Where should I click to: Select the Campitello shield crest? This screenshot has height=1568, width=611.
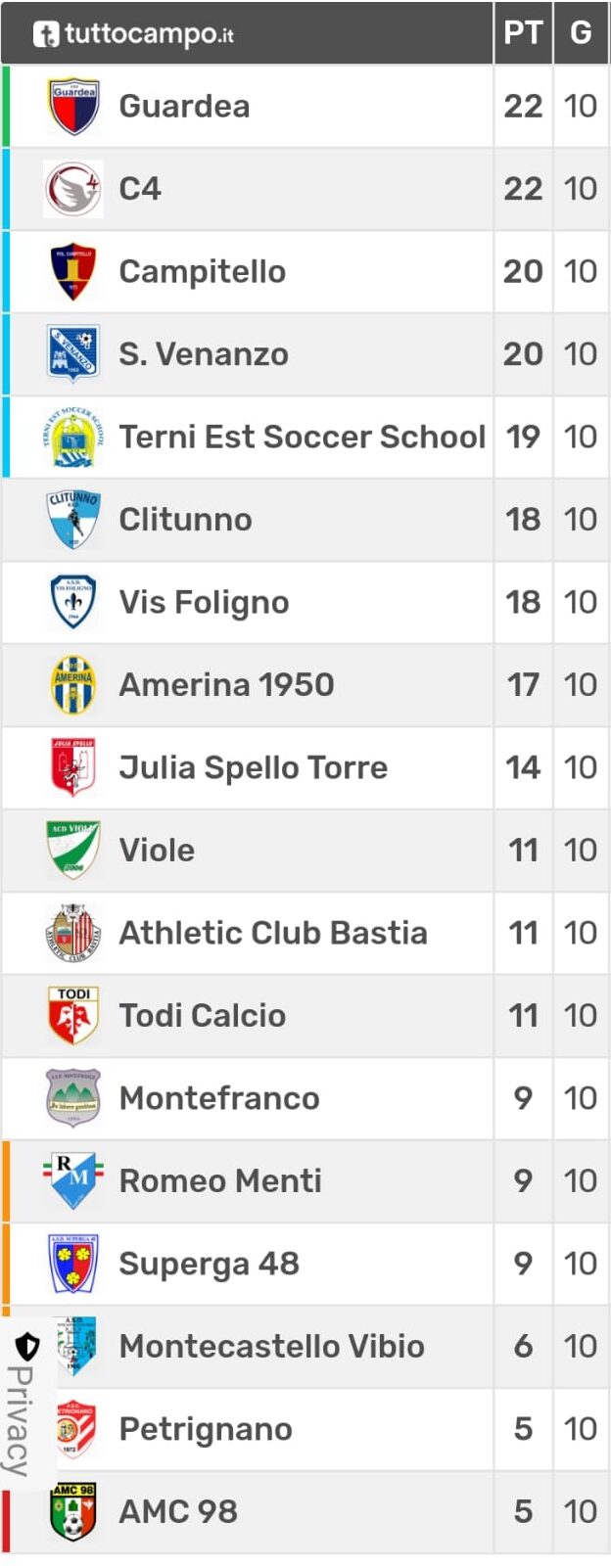pos(73,271)
